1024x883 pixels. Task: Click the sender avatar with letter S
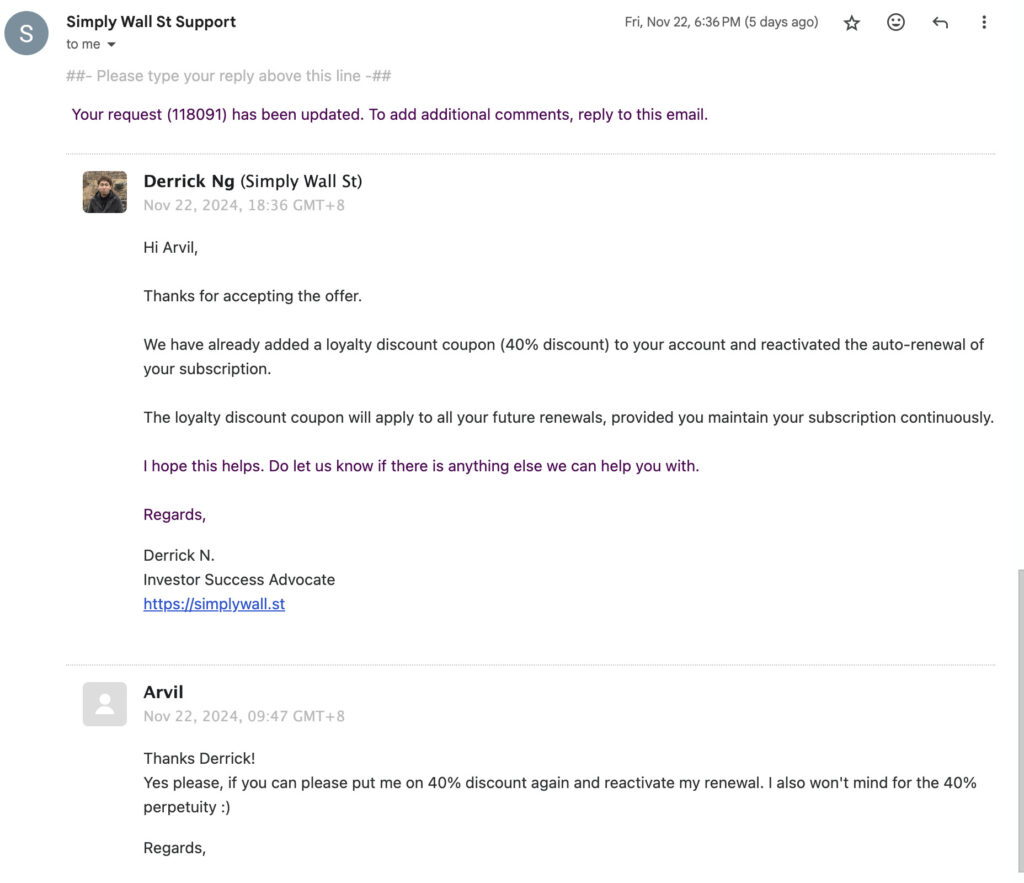26,33
